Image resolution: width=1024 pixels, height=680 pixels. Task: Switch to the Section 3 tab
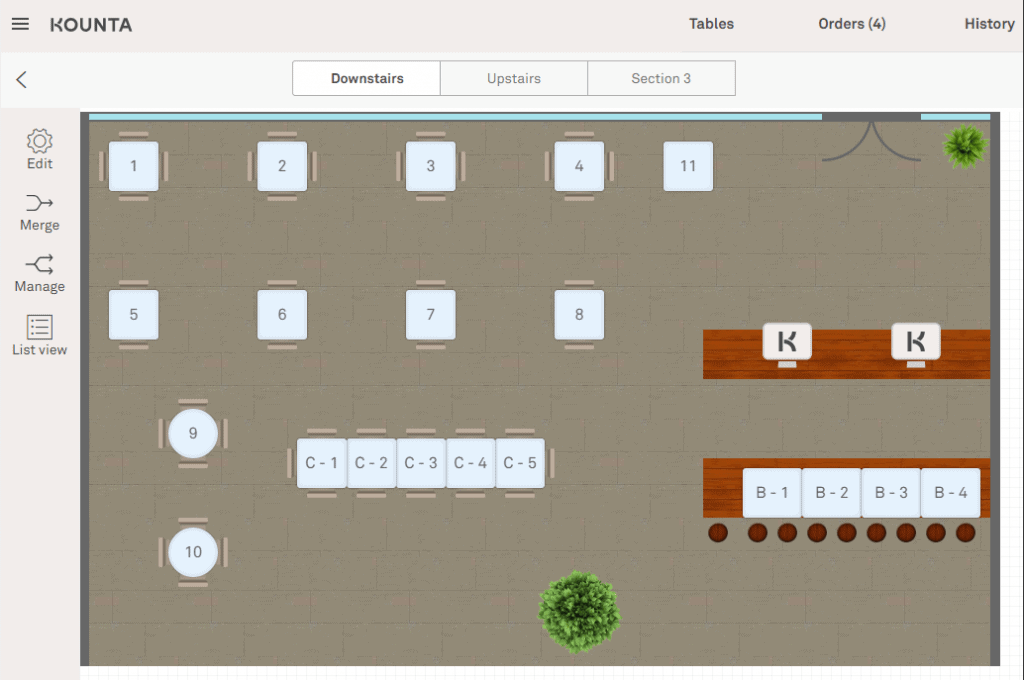(x=661, y=78)
